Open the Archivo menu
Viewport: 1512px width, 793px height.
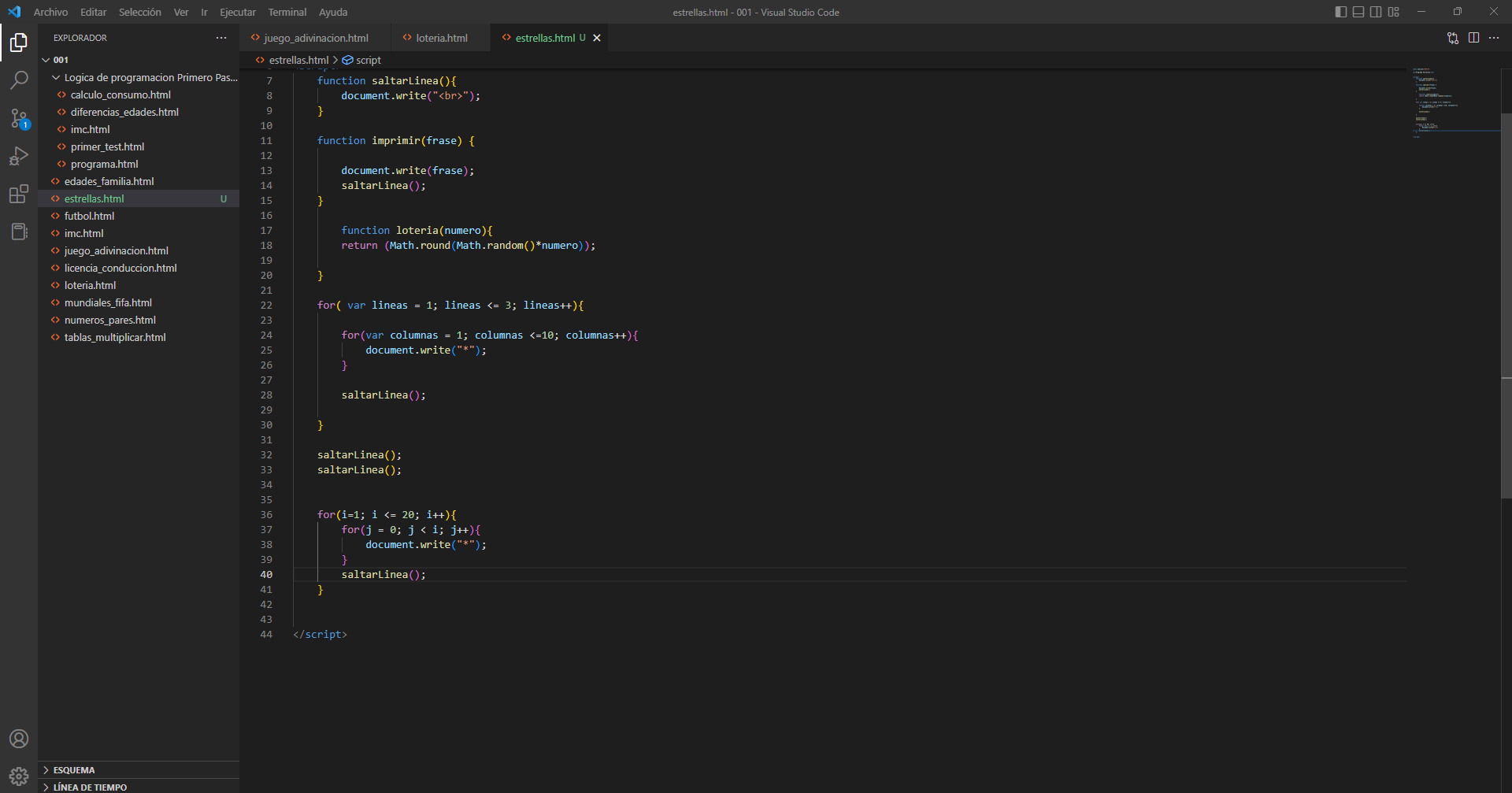pyautogui.click(x=50, y=12)
